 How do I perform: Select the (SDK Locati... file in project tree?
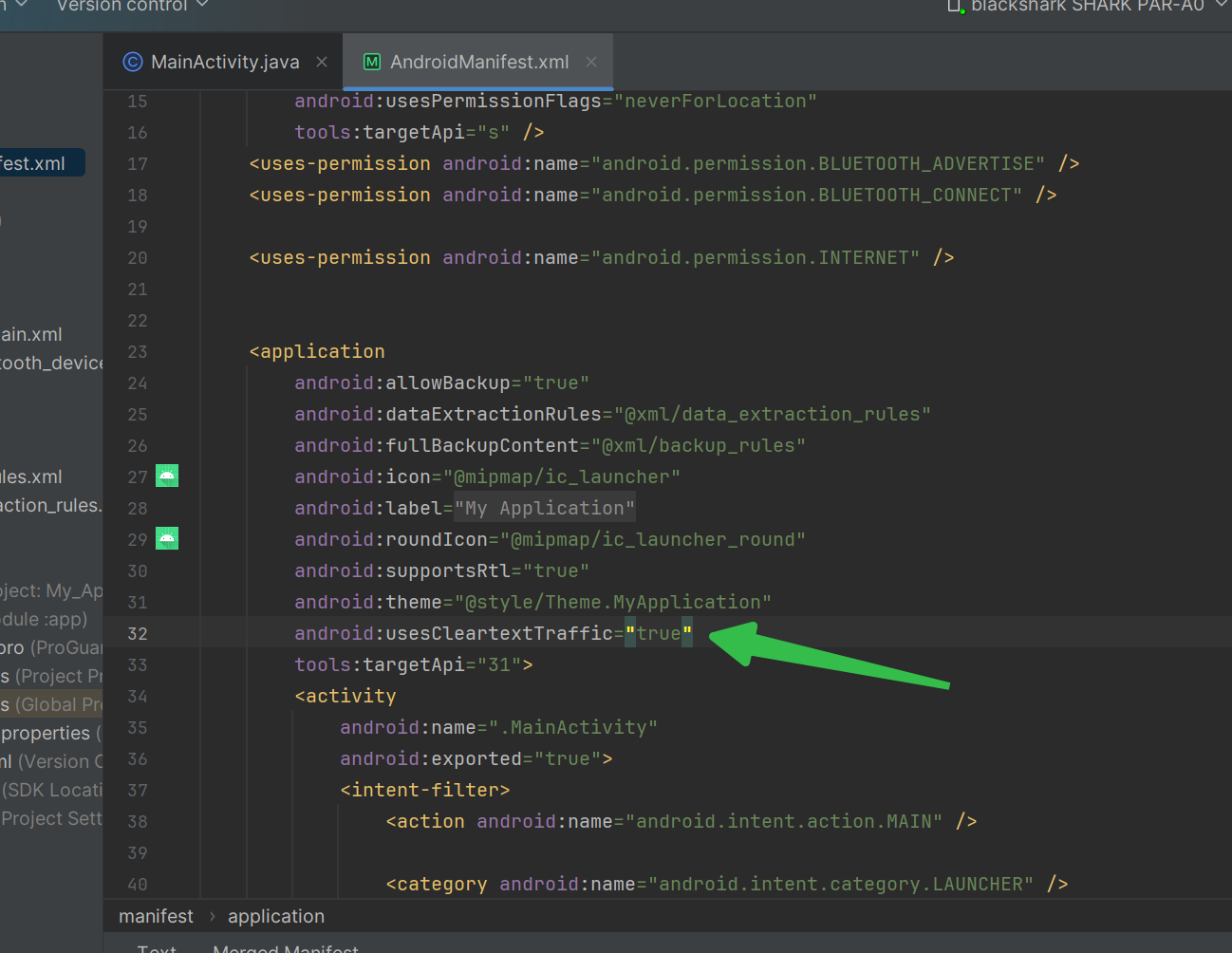pyautogui.click(x=51, y=790)
